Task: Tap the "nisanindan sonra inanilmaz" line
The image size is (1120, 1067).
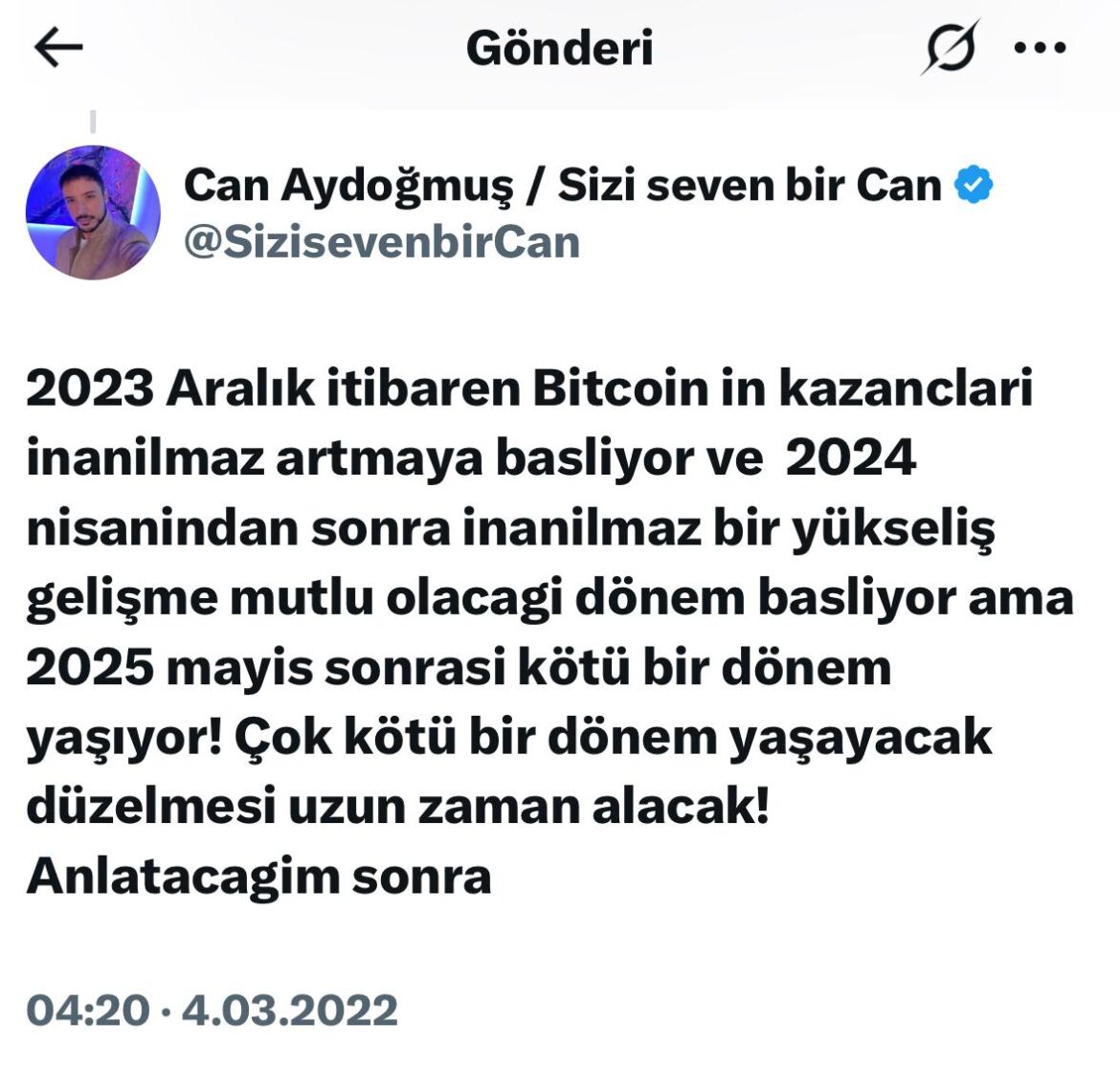Action: click(364, 528)
